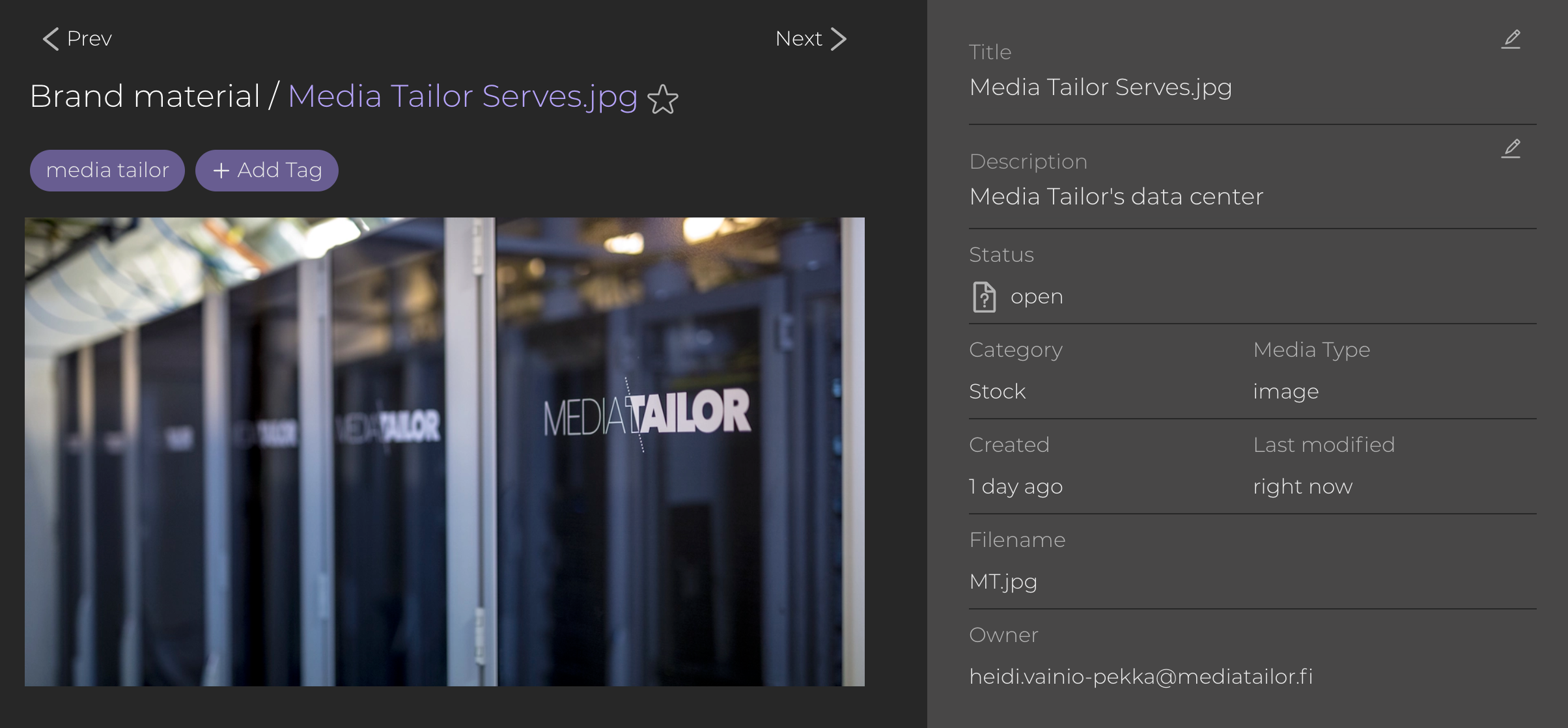Viewport: 1568px width, 728px height.
Task: Open the Media Tailor server image preview
Action: (x=445, y=451)
